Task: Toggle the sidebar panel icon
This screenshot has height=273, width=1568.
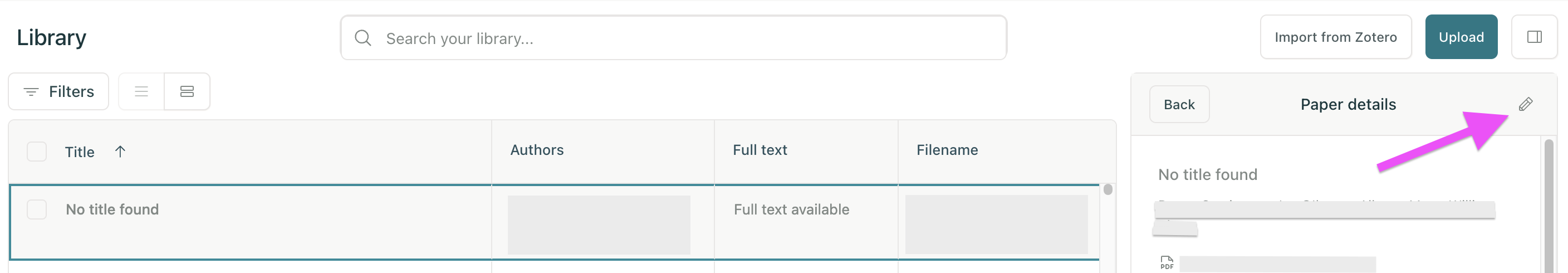Action: tap(1534, 37)
